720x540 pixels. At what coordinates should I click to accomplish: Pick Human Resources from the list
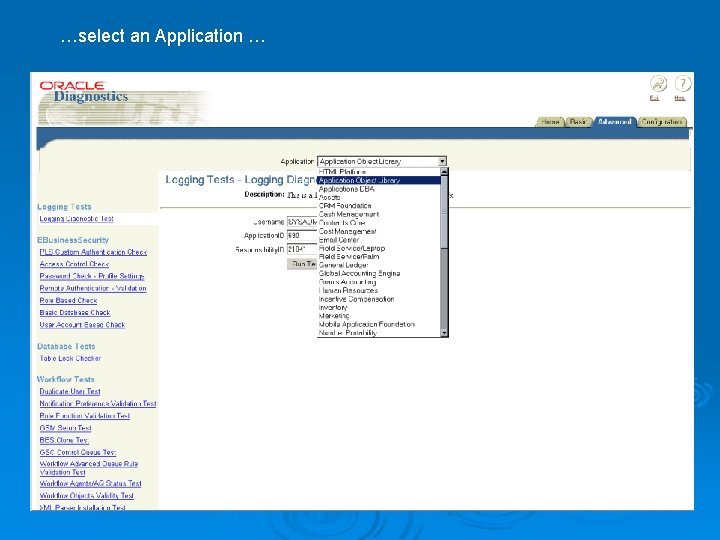(379, 290)
